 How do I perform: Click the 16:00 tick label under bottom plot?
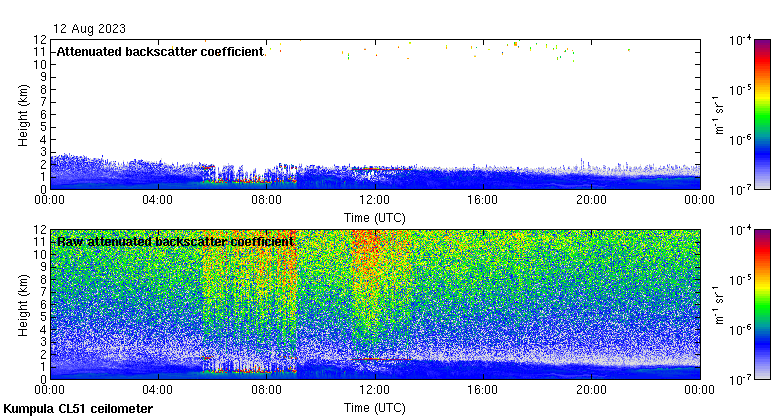point(483,390)
